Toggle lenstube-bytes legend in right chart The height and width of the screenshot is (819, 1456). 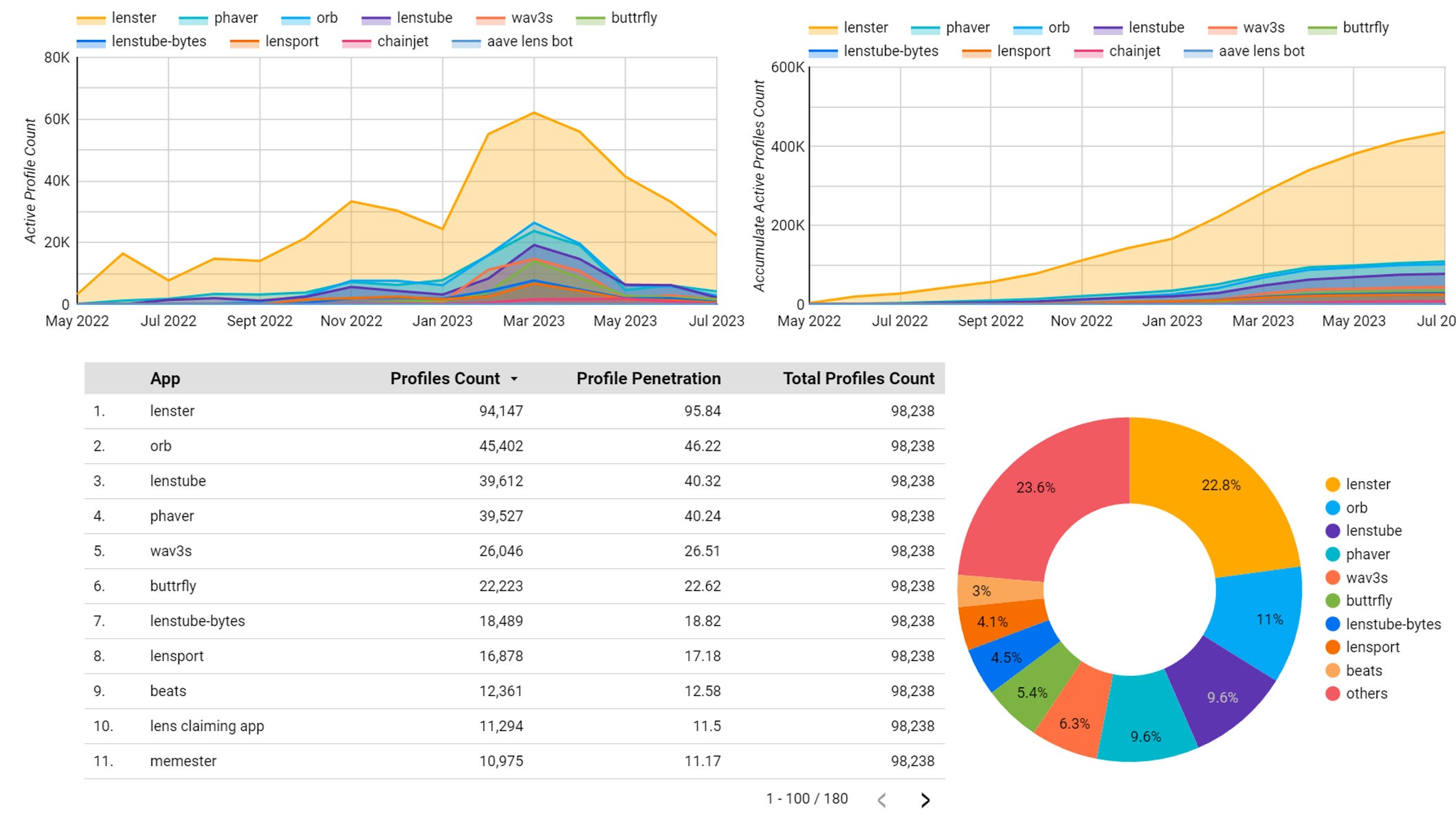point(890,52)
